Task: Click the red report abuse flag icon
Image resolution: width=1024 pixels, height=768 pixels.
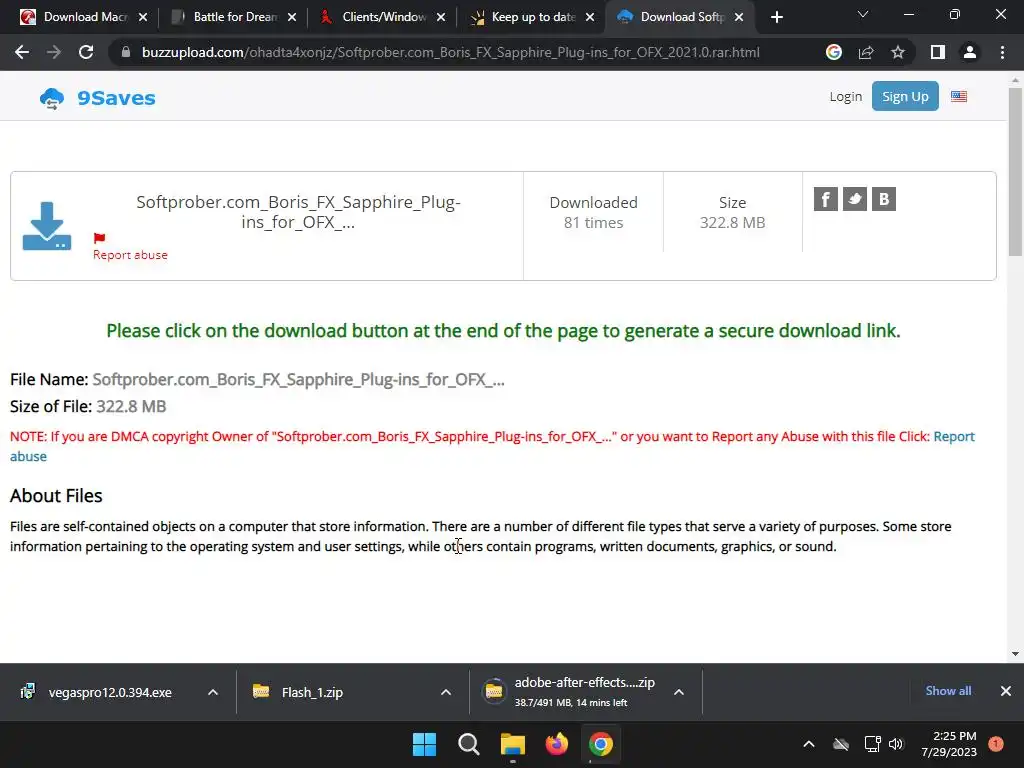Action: [99, 238]
